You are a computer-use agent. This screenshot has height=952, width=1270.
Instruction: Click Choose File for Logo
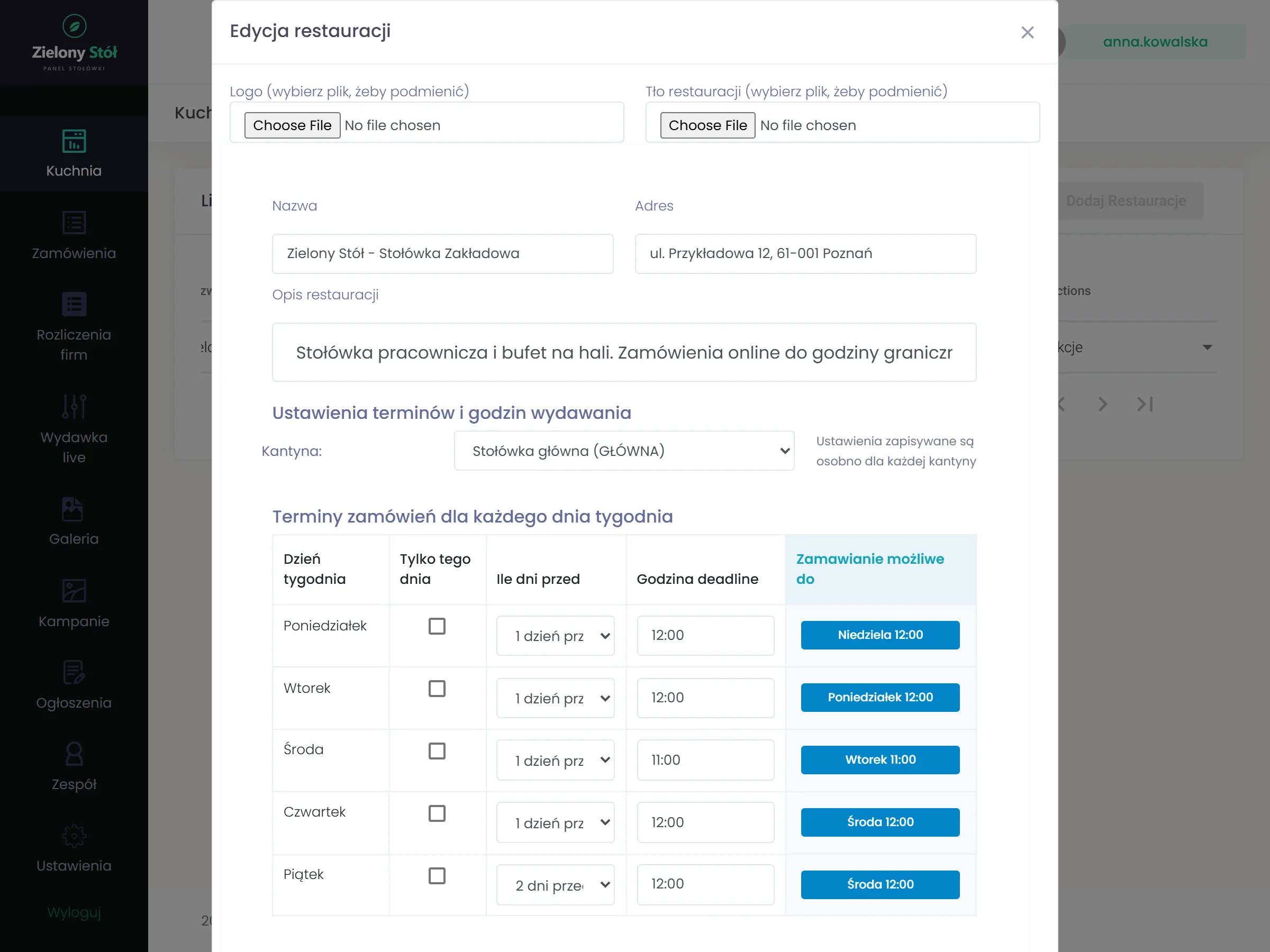(292, 125)
